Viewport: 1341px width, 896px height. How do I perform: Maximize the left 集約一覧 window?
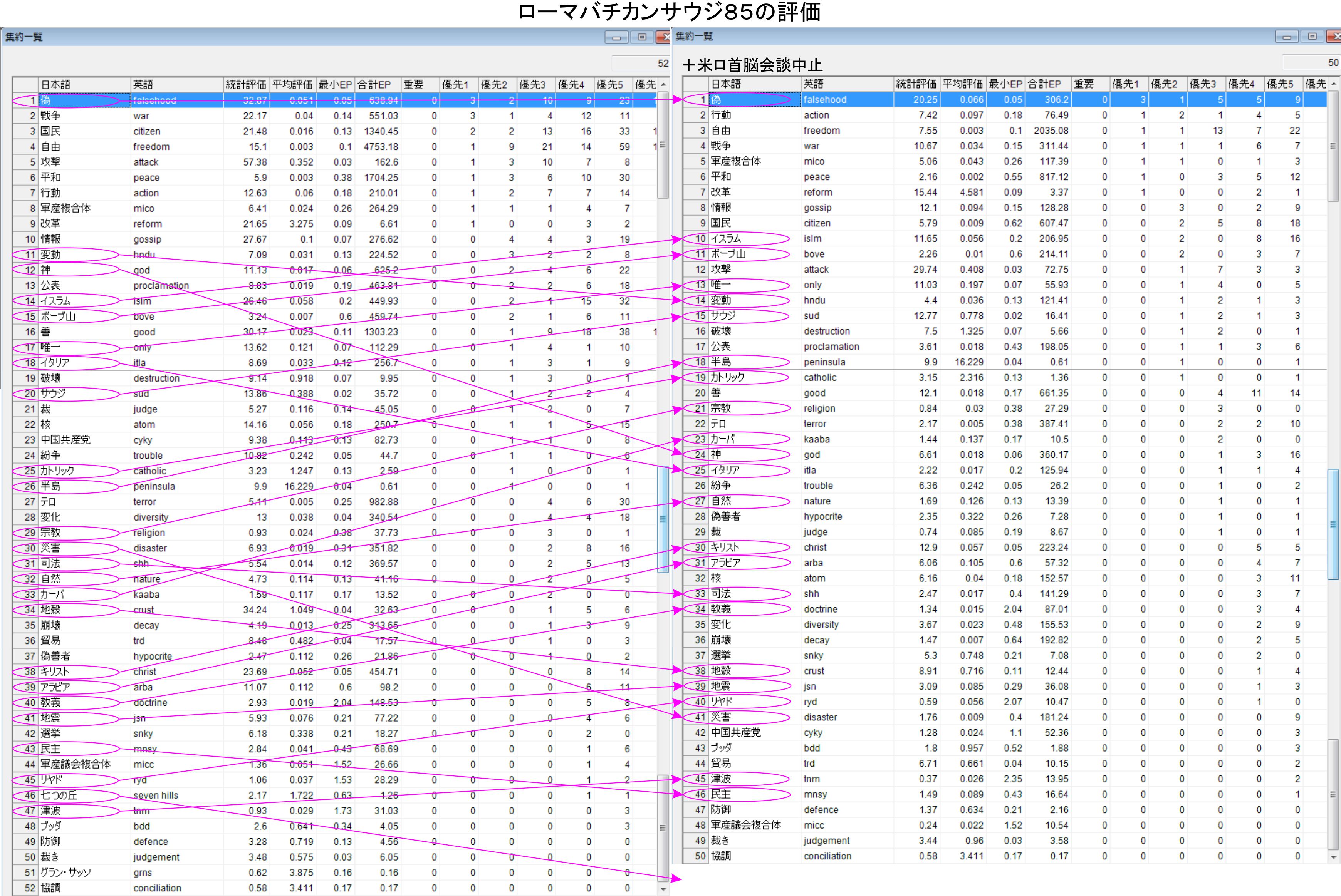642,37
